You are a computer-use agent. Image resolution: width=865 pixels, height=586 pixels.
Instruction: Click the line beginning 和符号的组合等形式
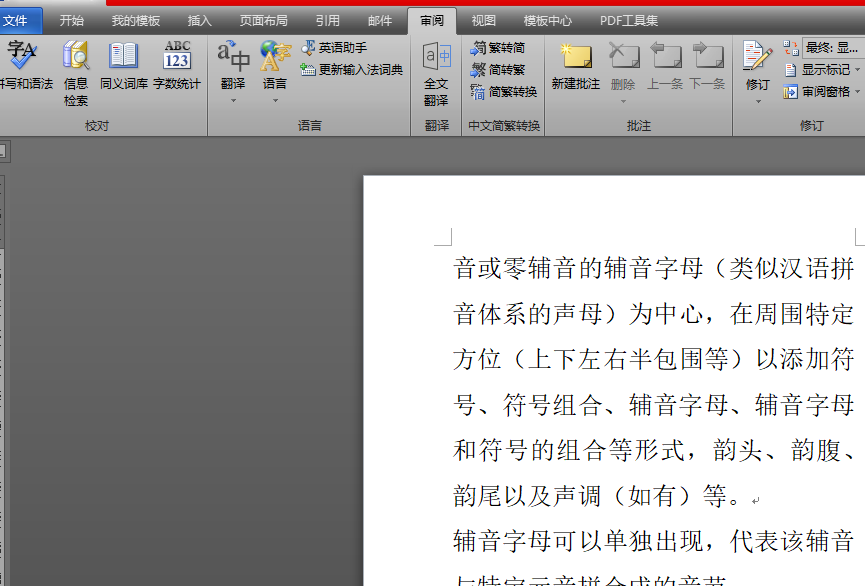(653, 450)
